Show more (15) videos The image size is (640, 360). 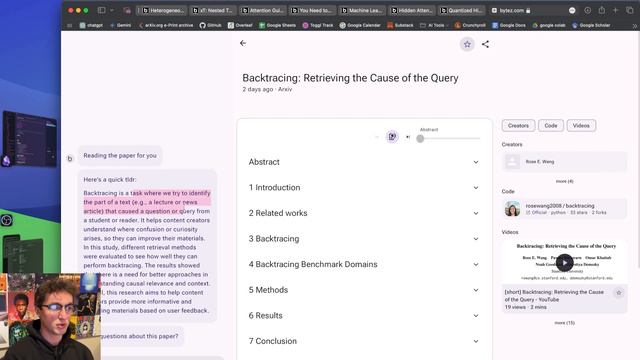point(564,323)
